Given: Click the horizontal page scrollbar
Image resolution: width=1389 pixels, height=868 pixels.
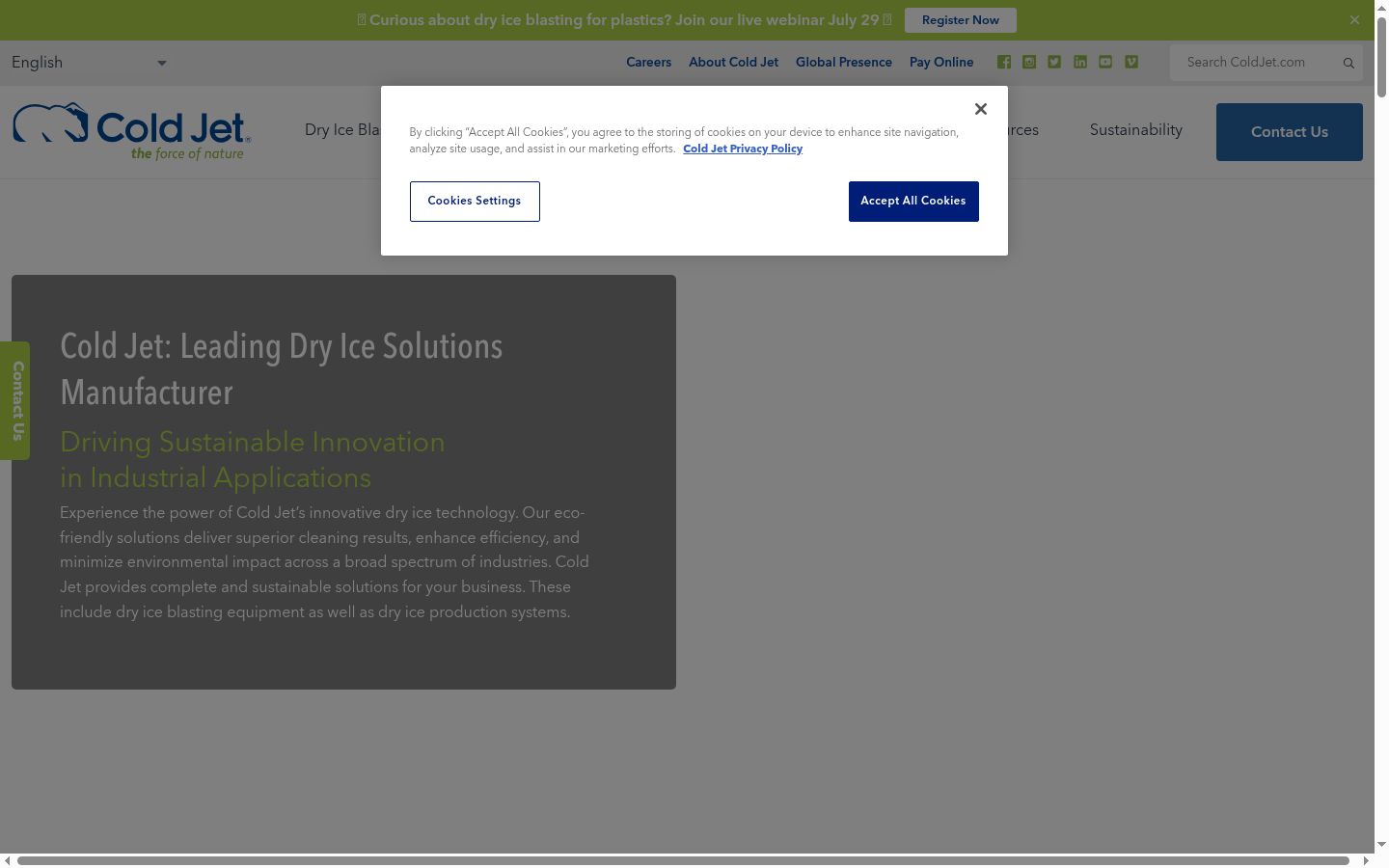Looking at the screenshot, I should [x=683, y=860].
